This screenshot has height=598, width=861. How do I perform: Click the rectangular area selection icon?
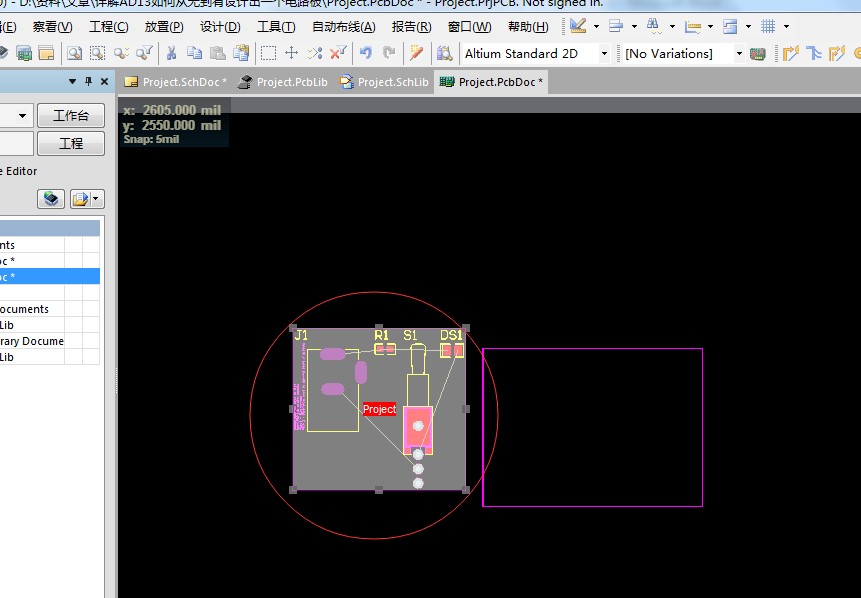pyautogui.click(x=267, y=54)
